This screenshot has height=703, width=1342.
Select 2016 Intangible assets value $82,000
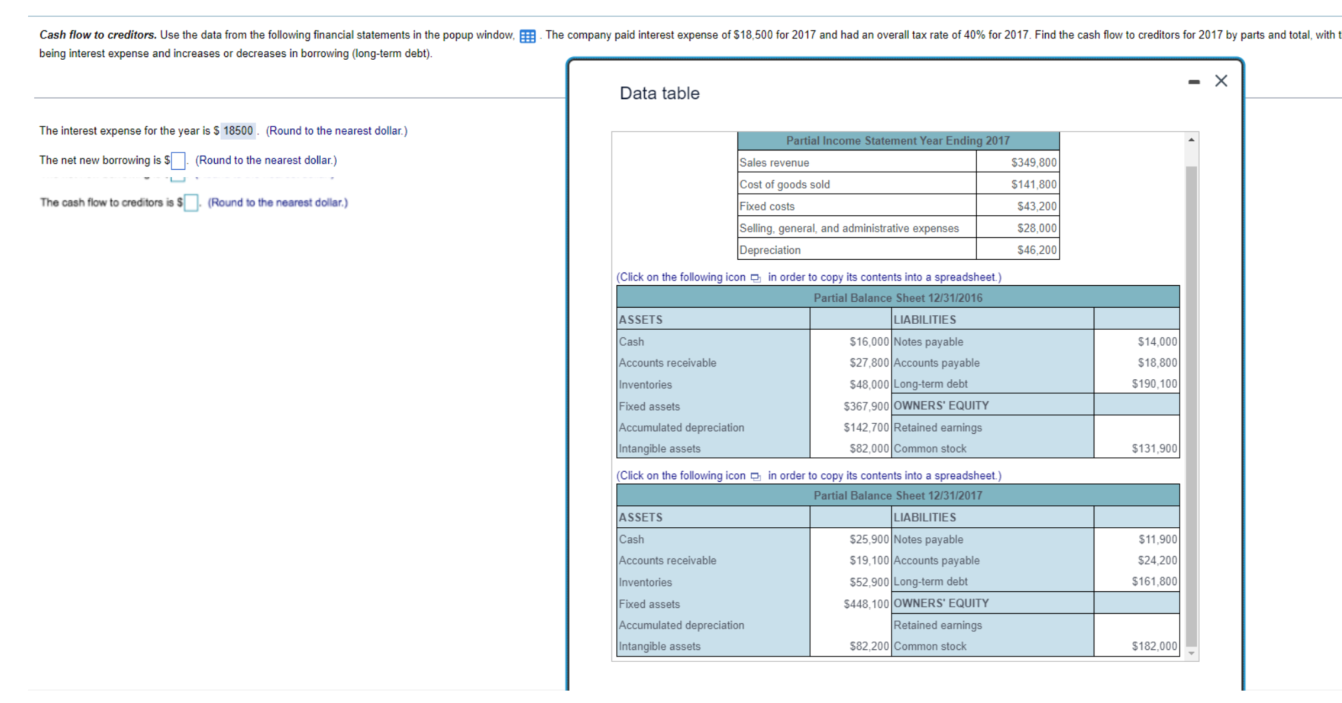869,449
